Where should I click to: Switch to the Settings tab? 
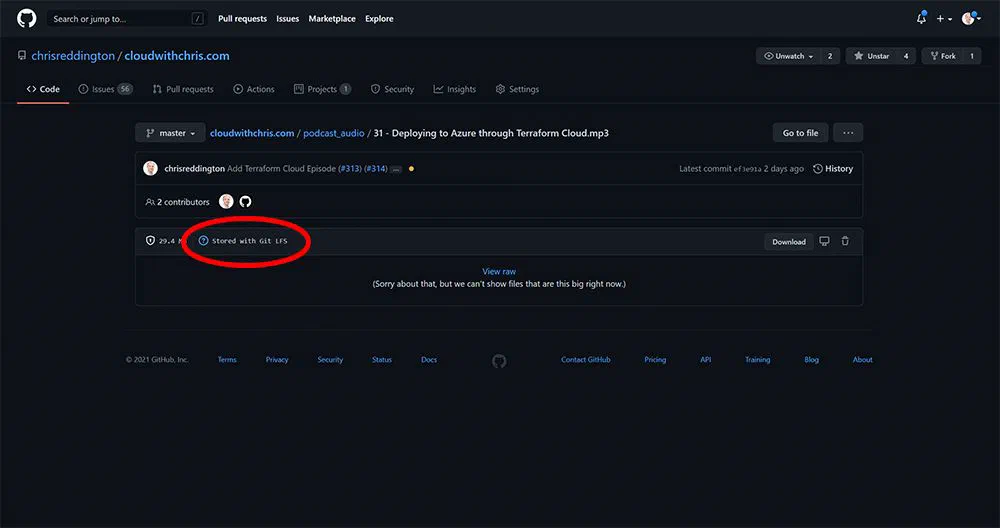point(517,89)
